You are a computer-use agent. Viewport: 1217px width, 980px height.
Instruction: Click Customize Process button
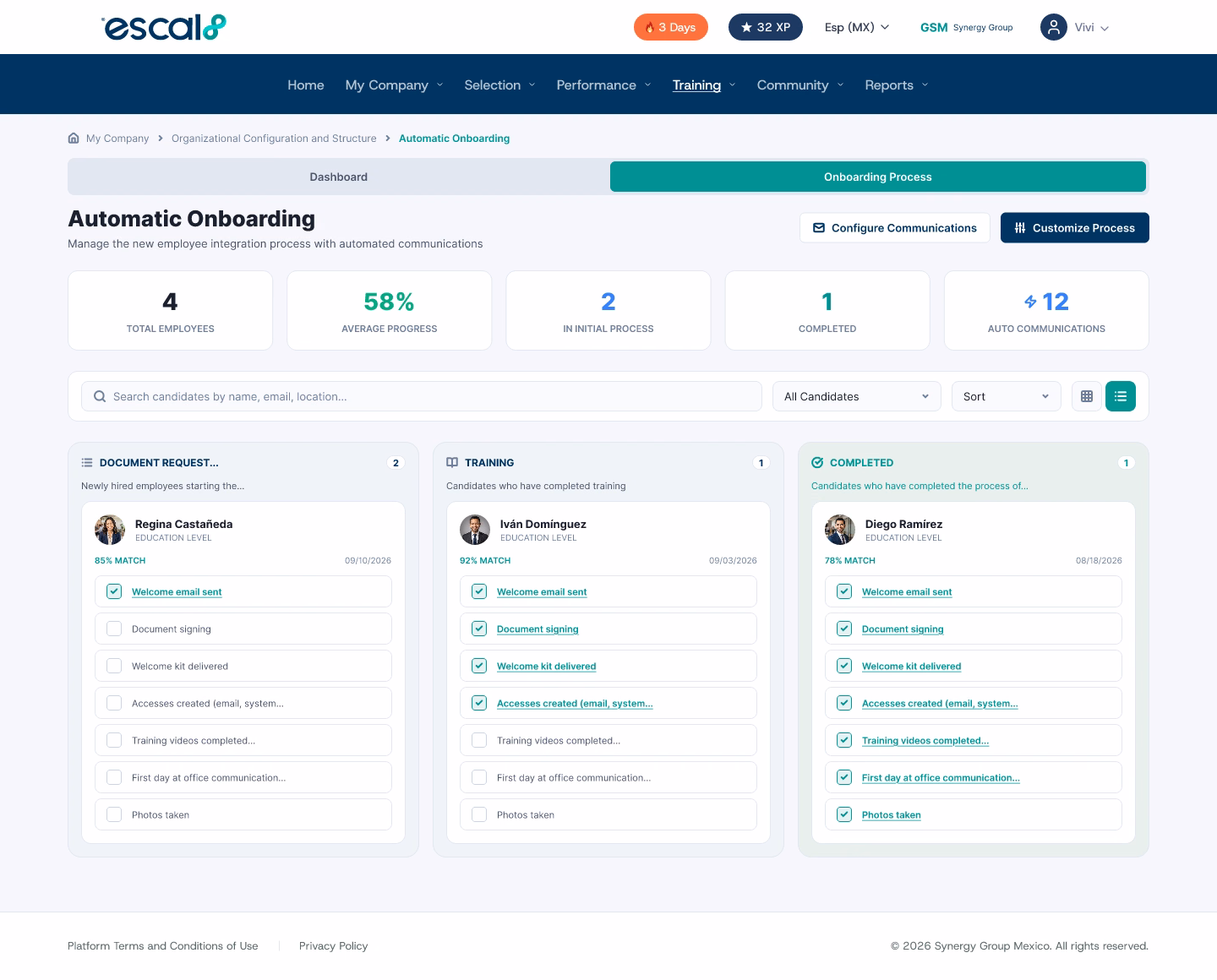coord(1075,227)
